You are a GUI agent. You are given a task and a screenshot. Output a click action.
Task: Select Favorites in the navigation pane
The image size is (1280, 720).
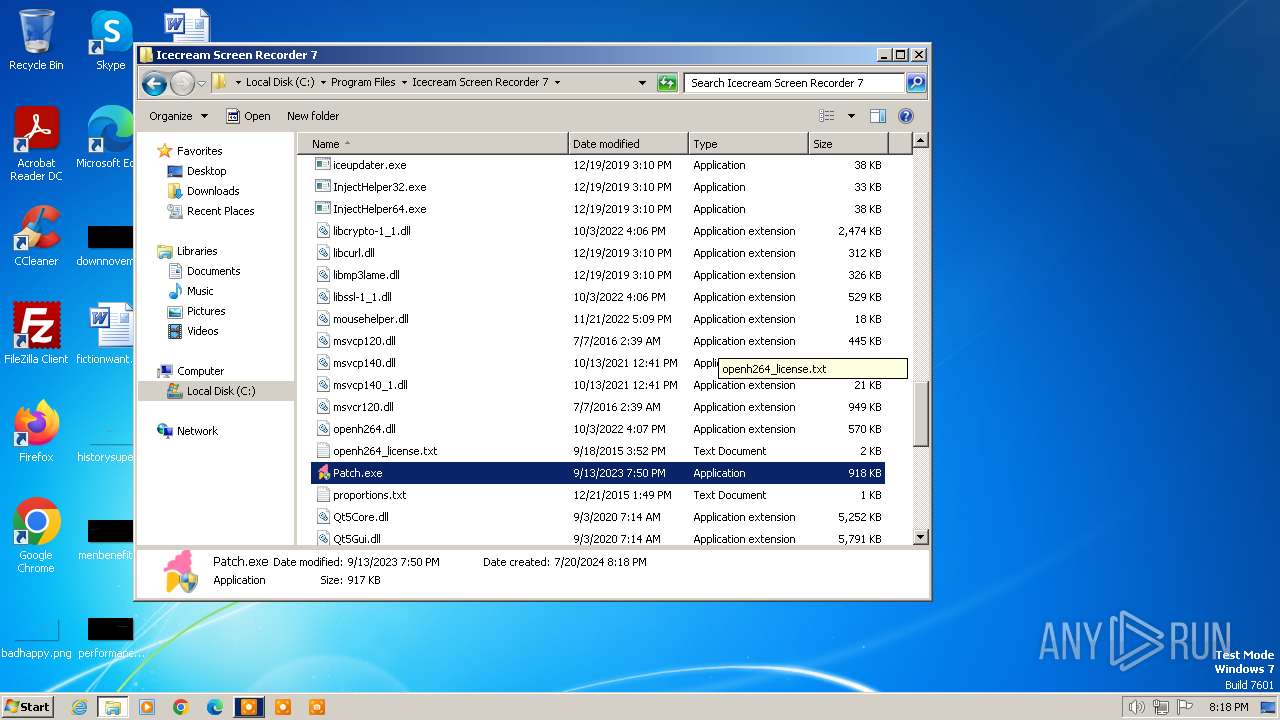point(199,151)
